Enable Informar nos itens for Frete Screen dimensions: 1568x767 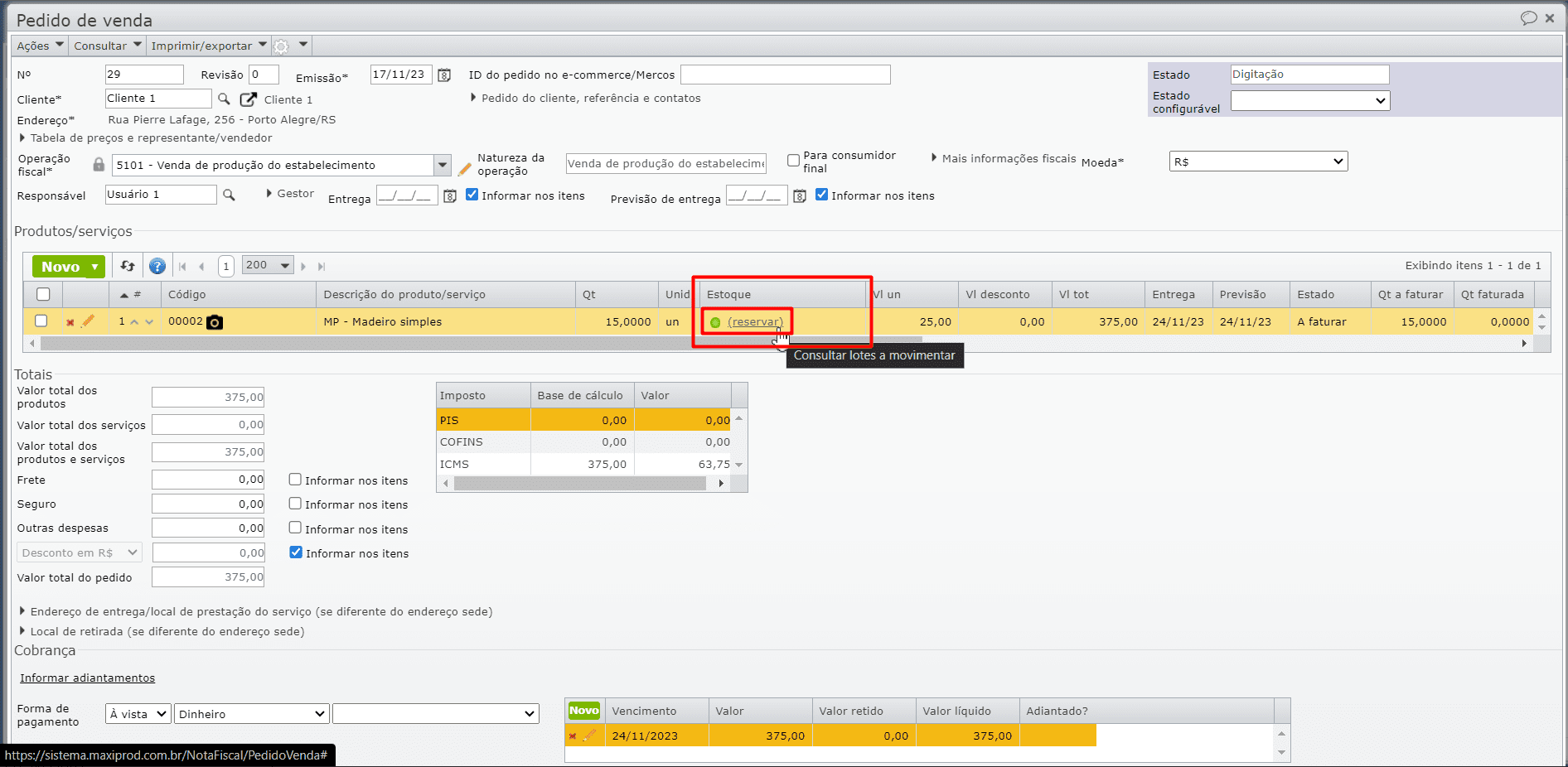295,480
